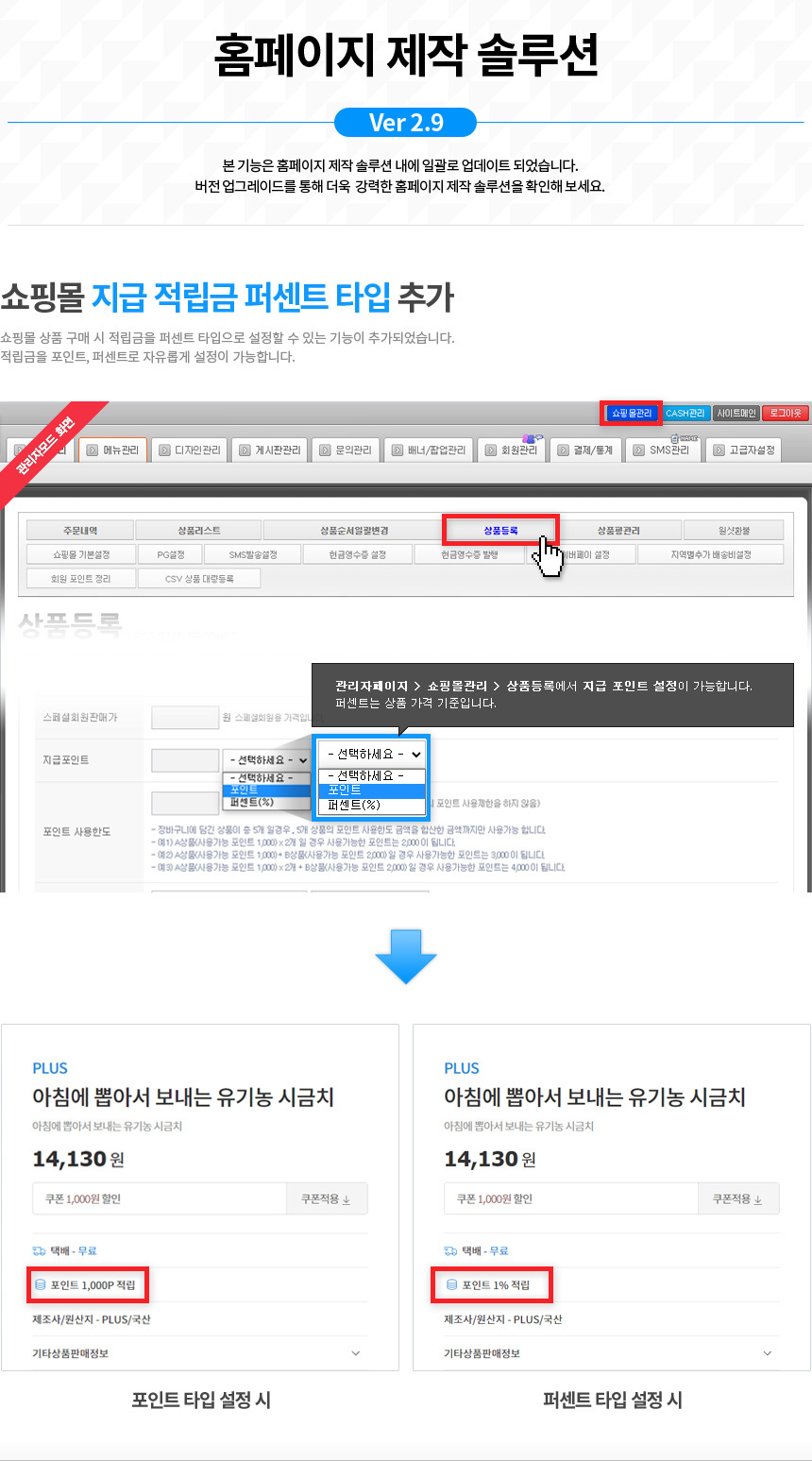Click the PLUS brand label in the 1,000P 적립 card
This screenshot has height=1461, width=812.
click(50, 1068)
